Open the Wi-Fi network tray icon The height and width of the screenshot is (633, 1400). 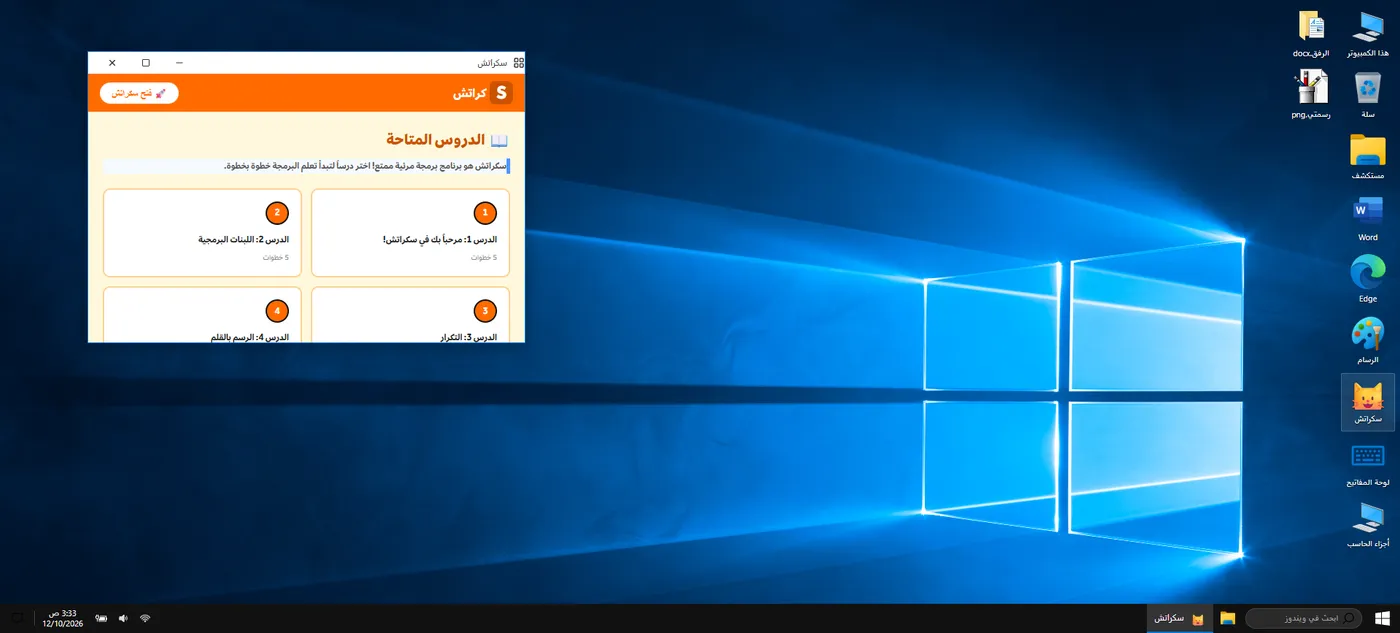point(145,618)
